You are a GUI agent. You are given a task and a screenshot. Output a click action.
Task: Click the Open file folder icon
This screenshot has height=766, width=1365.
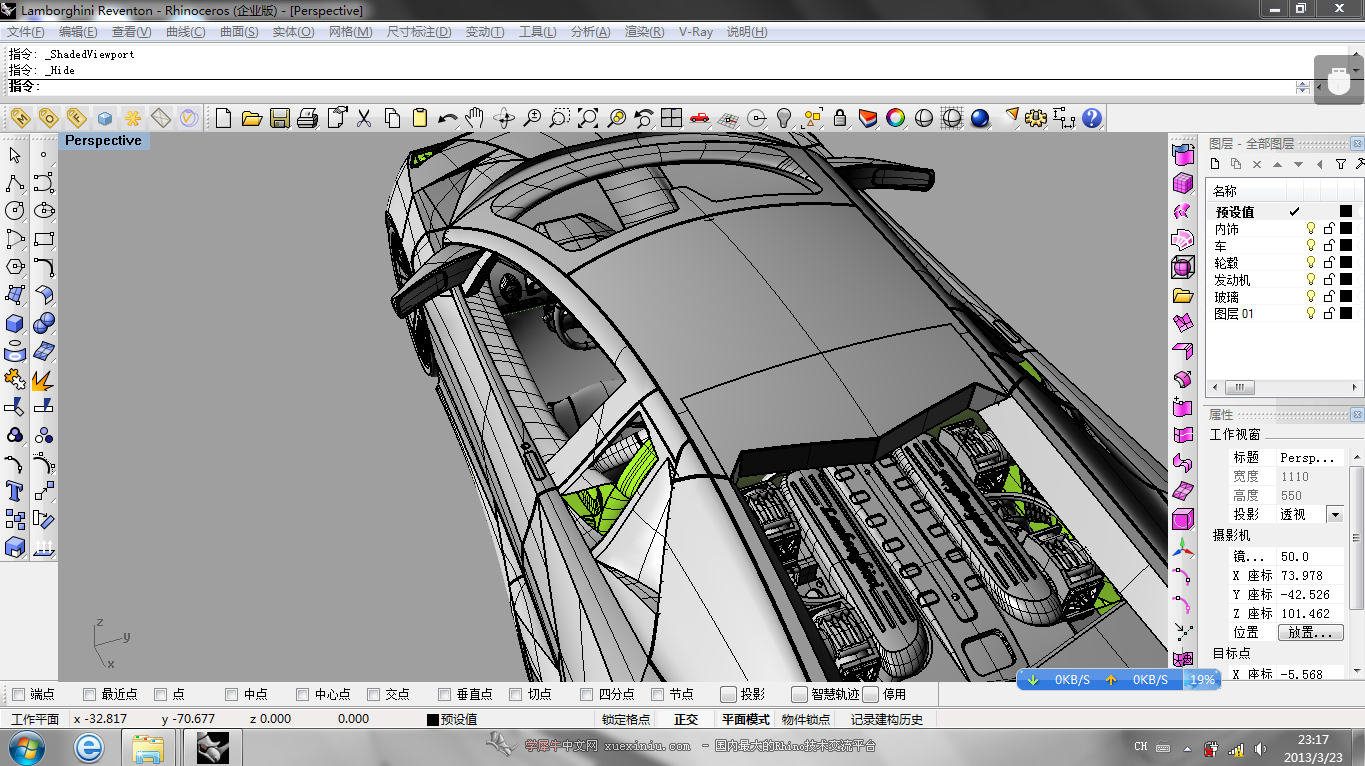(251, 118)
